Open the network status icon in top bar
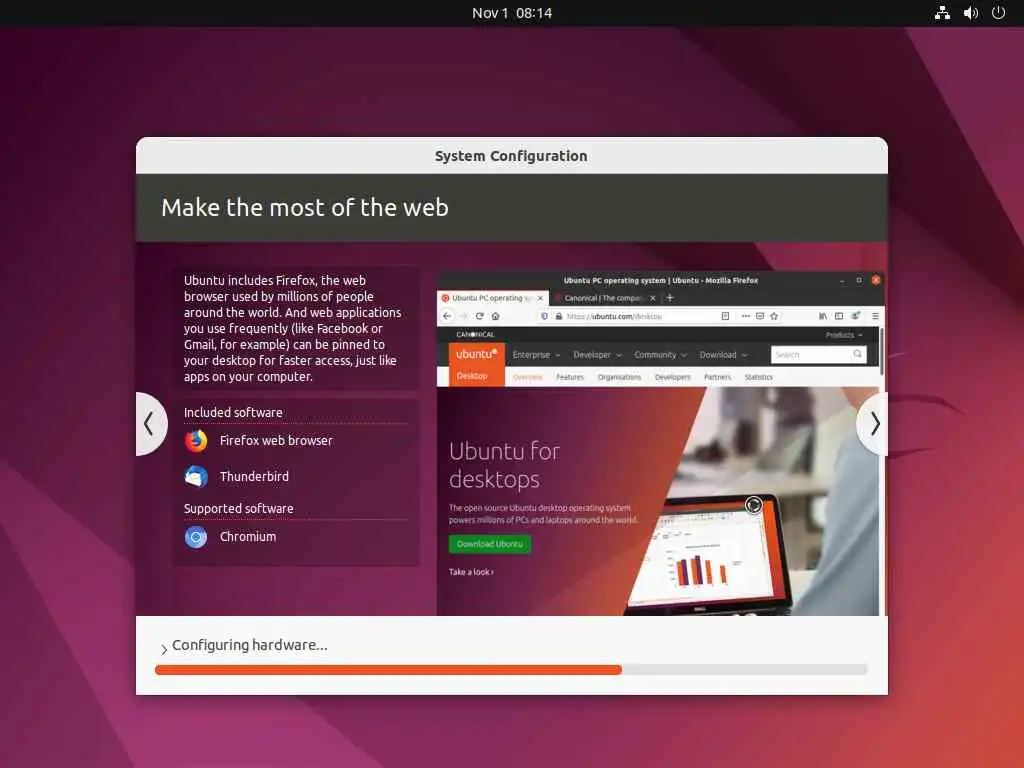 [942, 13]
